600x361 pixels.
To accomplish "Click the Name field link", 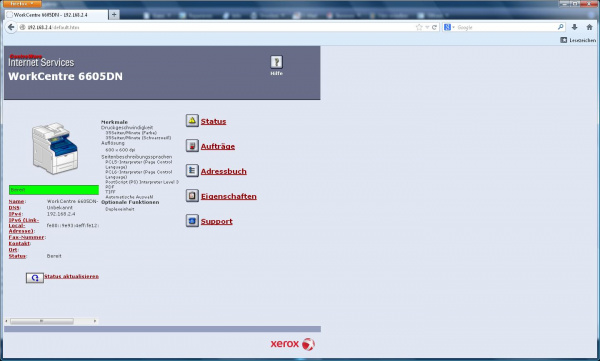I will 16,201.
